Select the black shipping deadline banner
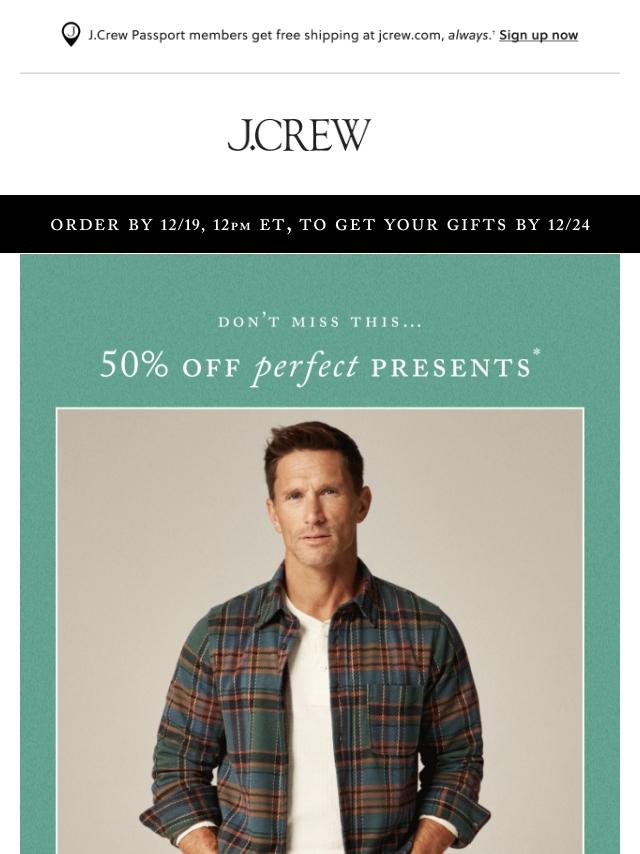The height and width of the screenshot is (854, 640). coord(320,224)
